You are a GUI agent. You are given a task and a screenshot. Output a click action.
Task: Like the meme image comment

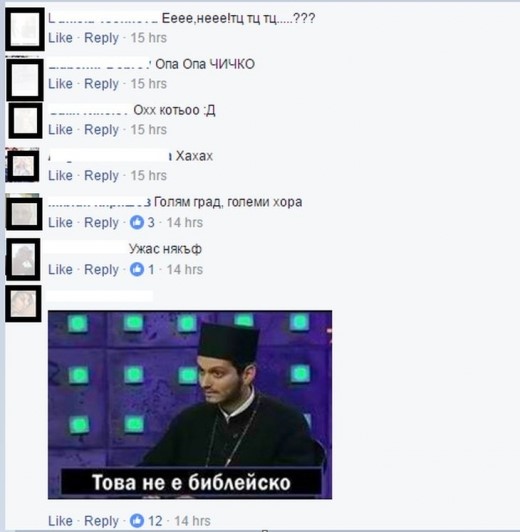[x=60, y=520]
